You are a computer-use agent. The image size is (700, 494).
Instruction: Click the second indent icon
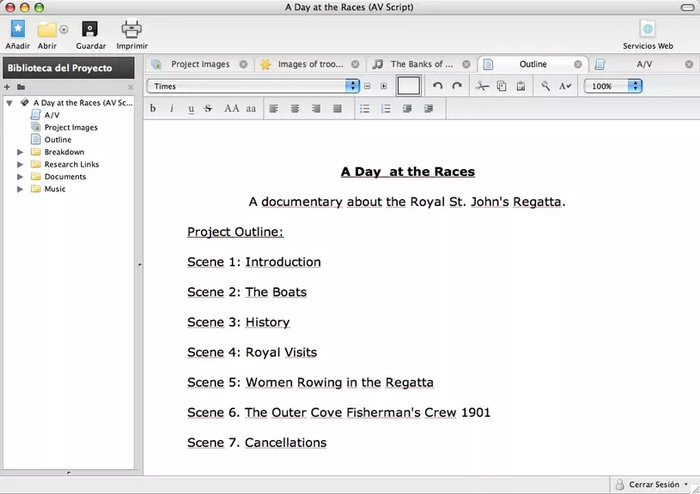click(x=429, y=108)
